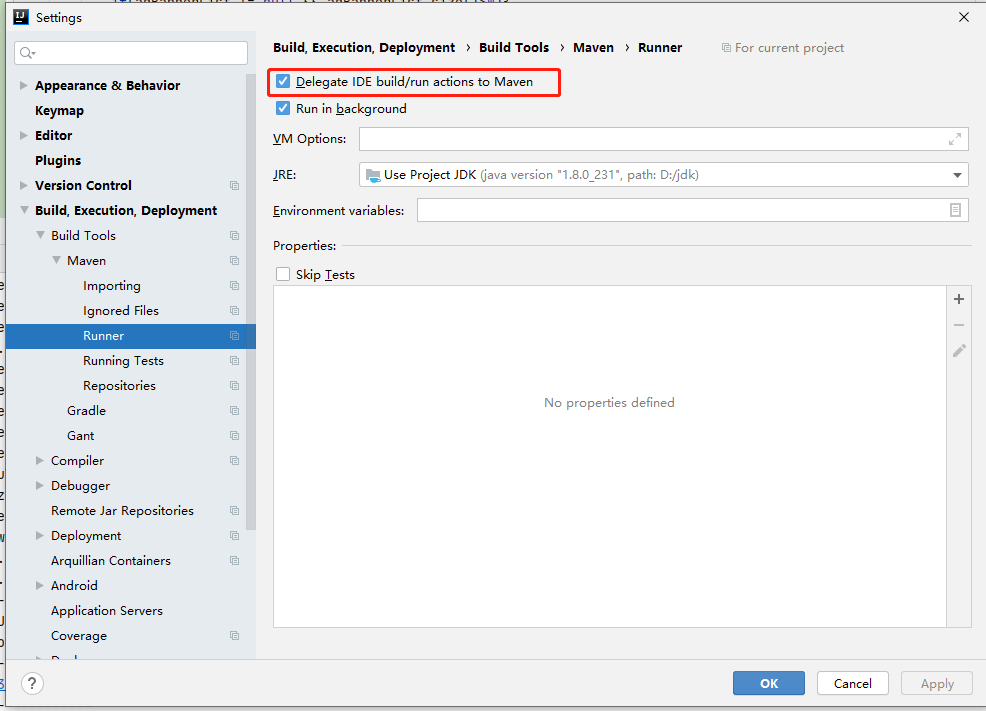Image resolution: width=986 pixels, height=711 pixels.
Task: Select Keymap in settings tree
Action: point(59,111)
